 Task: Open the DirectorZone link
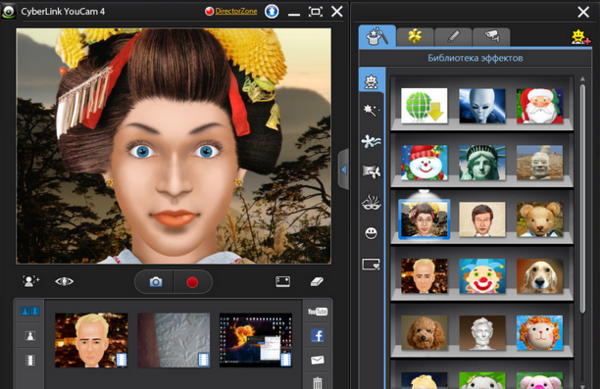click(236, 11)
